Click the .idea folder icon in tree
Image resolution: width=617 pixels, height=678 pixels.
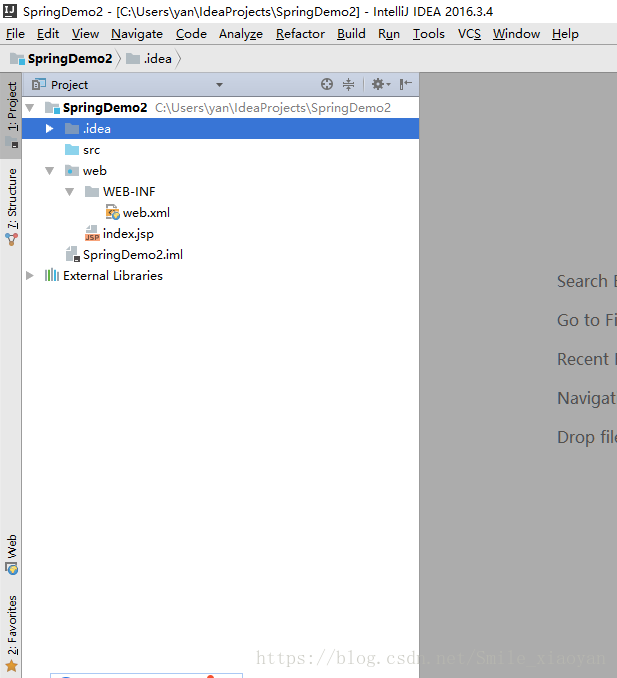tap(72, 128)
